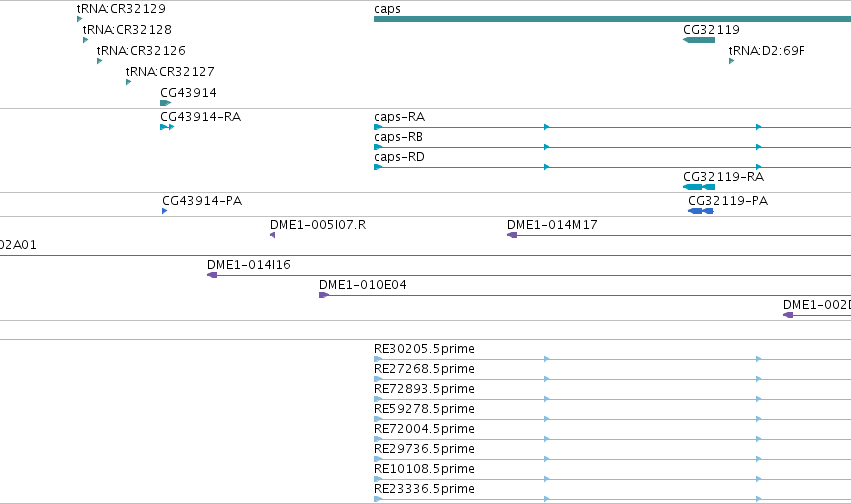Select the RE10108.5prime start arrow

tap(378, 479)
